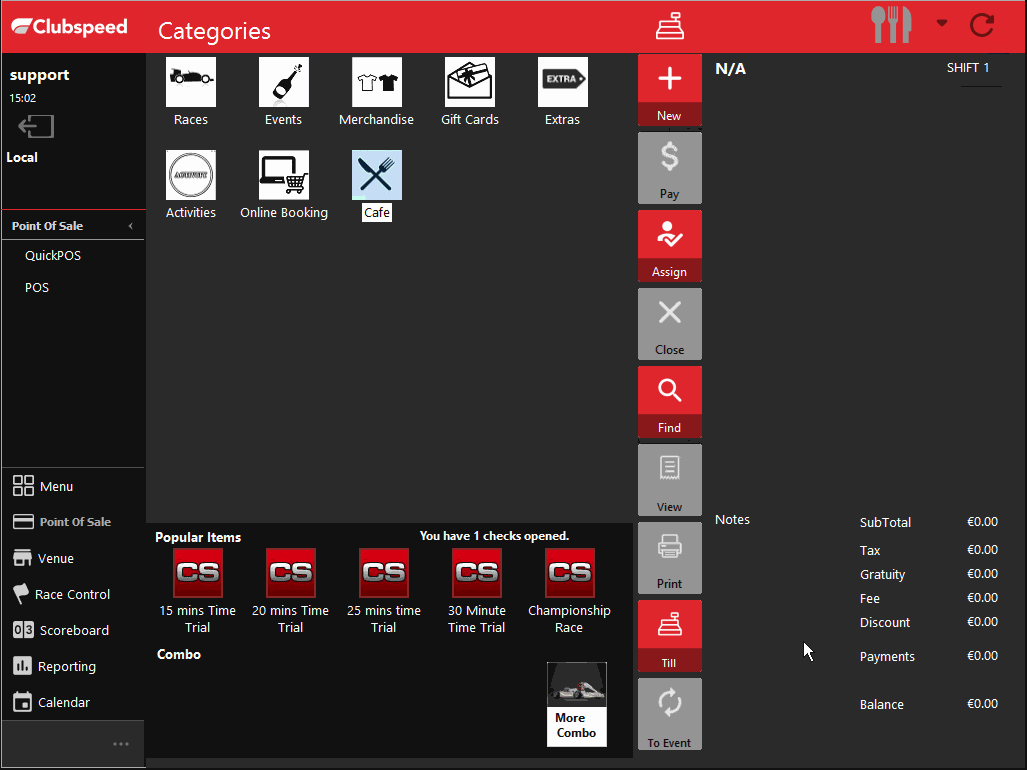Open the Events category

pyautogui.click(x=284, y=92)
